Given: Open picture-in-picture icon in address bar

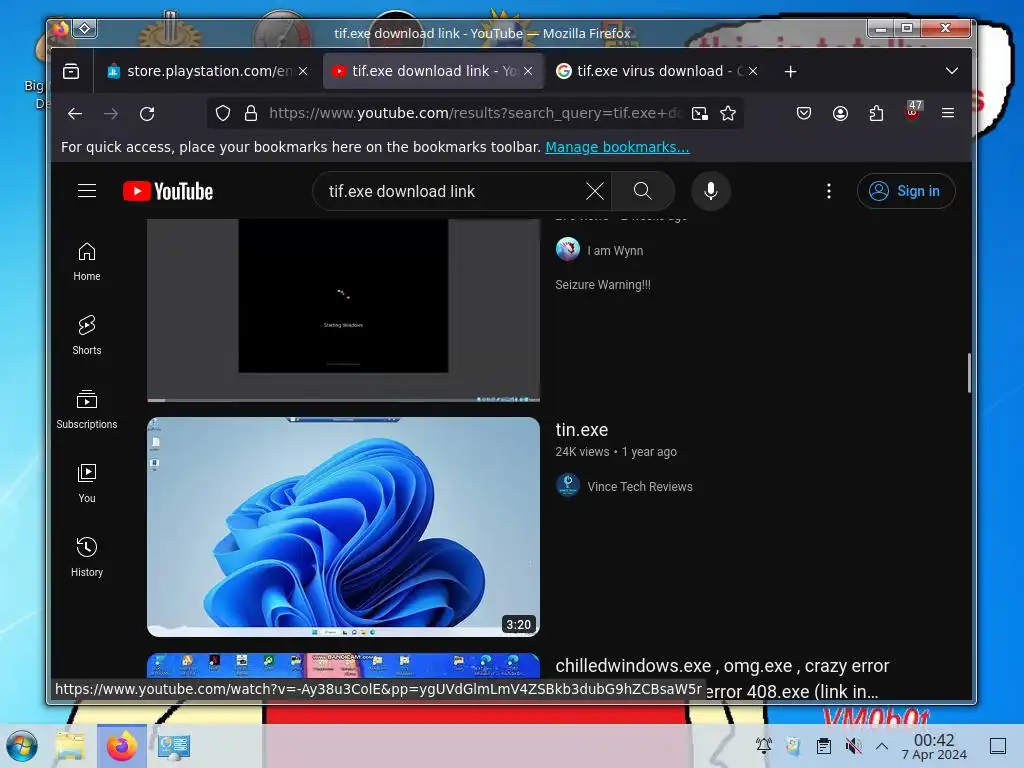Looking at the screenshot, I should tap(699, 114).
